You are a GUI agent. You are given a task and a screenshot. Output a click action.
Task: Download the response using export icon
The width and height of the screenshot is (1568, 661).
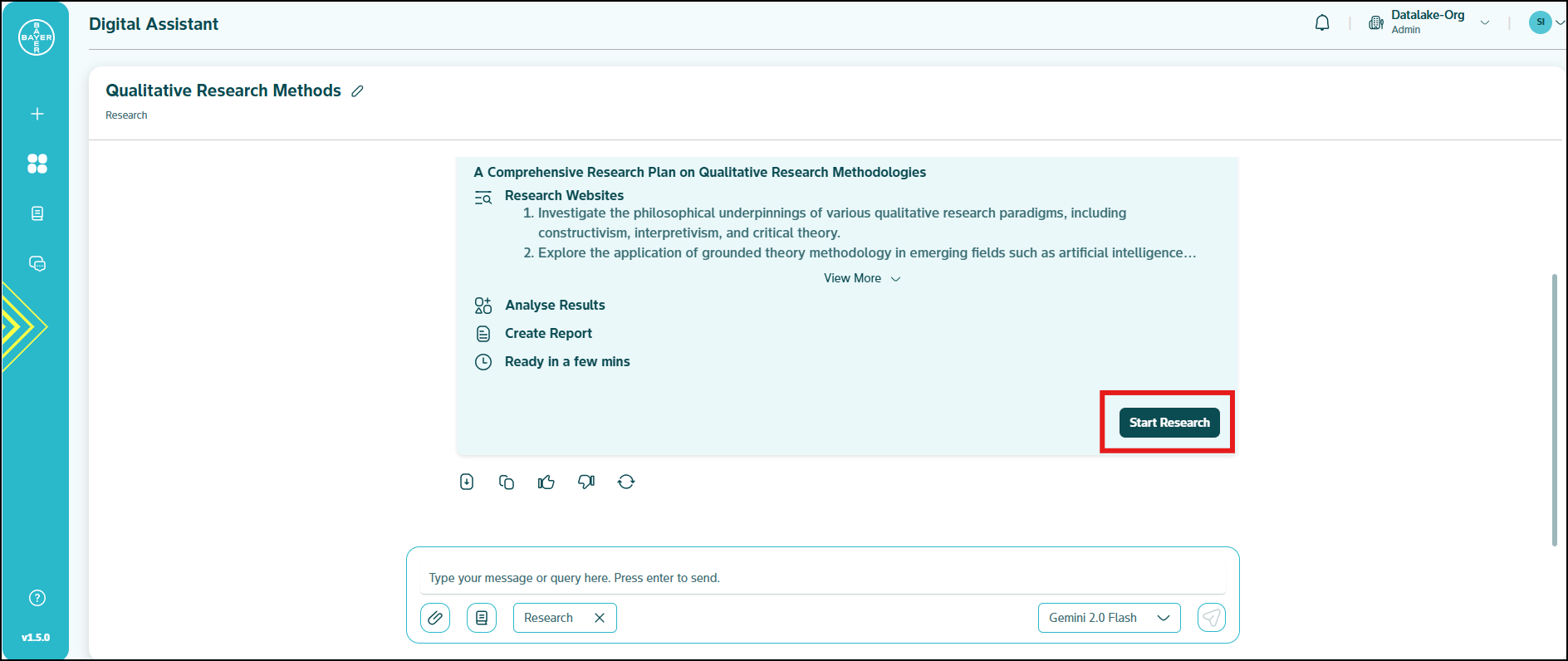tap(467, 482)
